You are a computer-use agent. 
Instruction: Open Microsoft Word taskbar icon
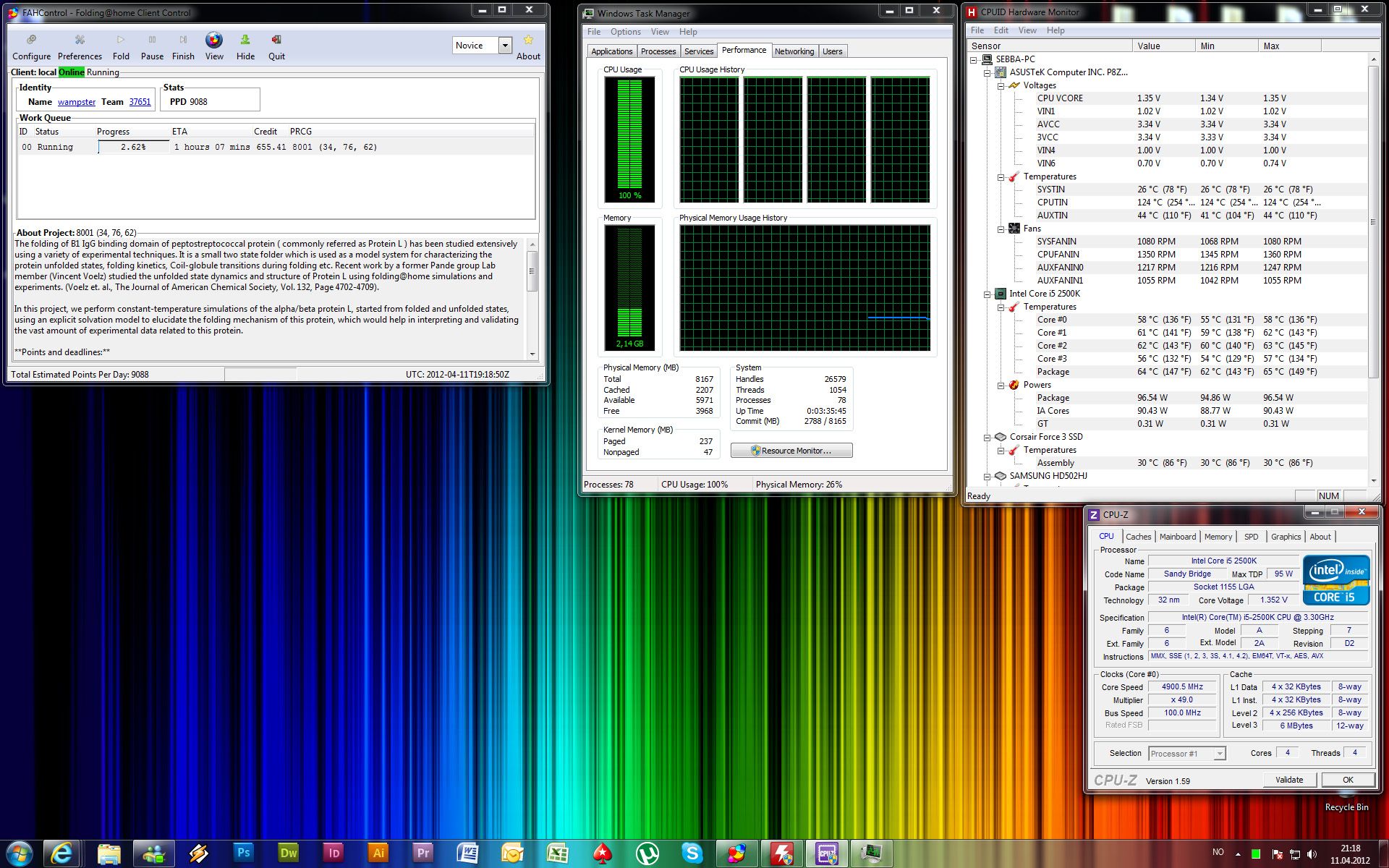[x=467, y=854]
